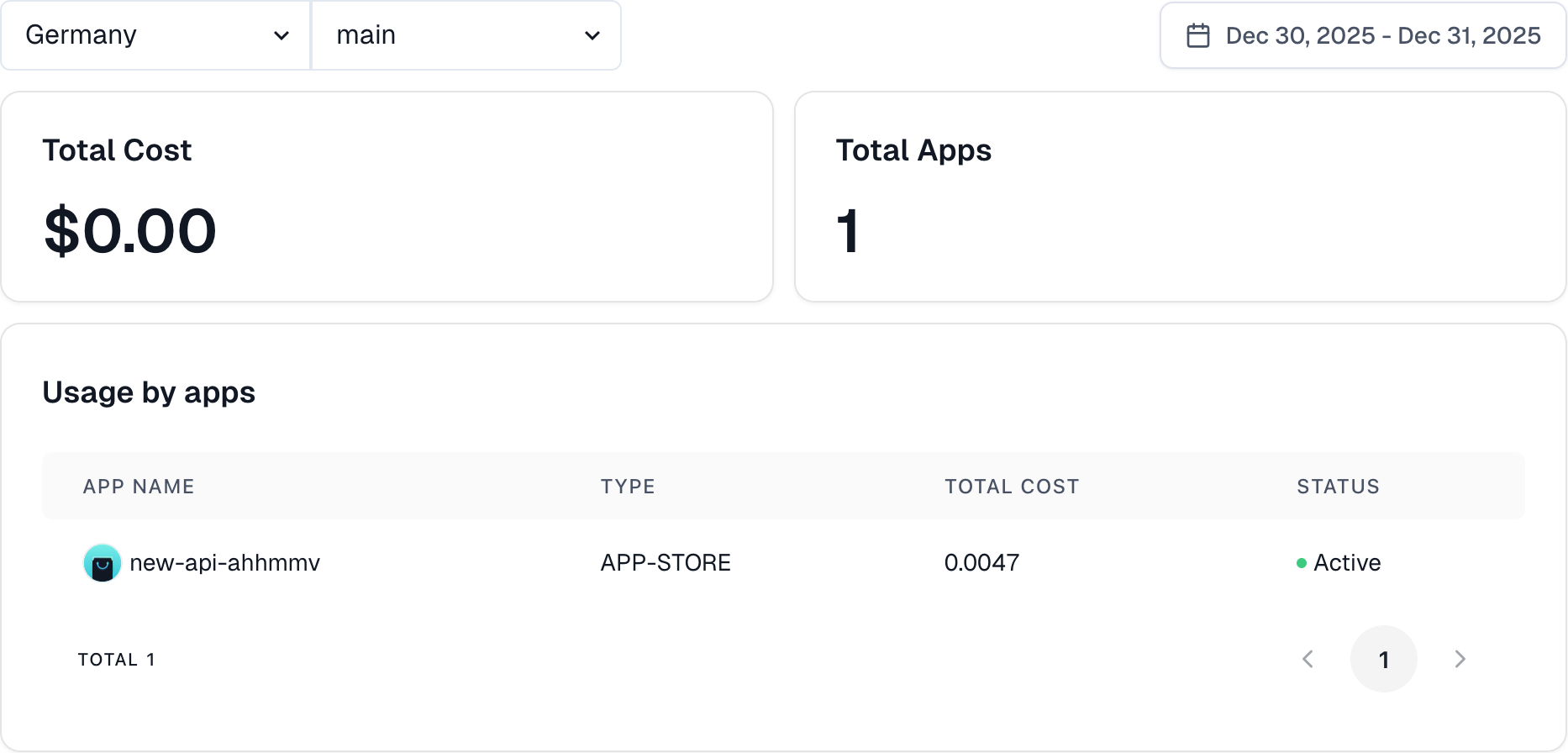This screenshot has height=753, width=1568.
Task: Click the Total Apps summary card
Action: [1180, 197]
